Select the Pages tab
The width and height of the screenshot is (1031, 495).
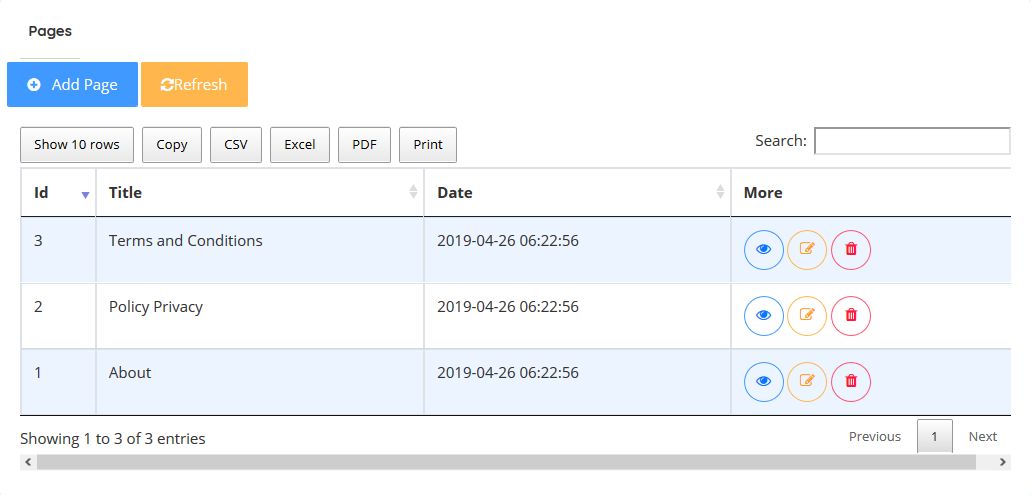pyautogui.click(x=50, y=32)
